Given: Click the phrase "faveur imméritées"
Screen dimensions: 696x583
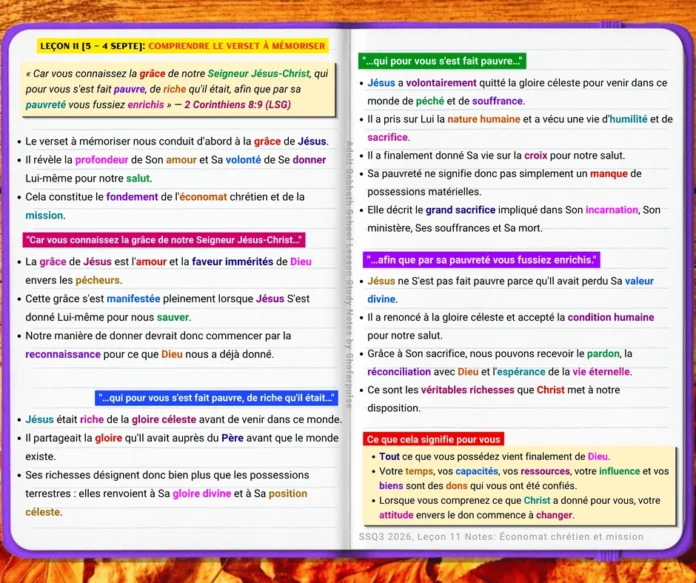Looking at the screenshot, I should pos(233,262).
